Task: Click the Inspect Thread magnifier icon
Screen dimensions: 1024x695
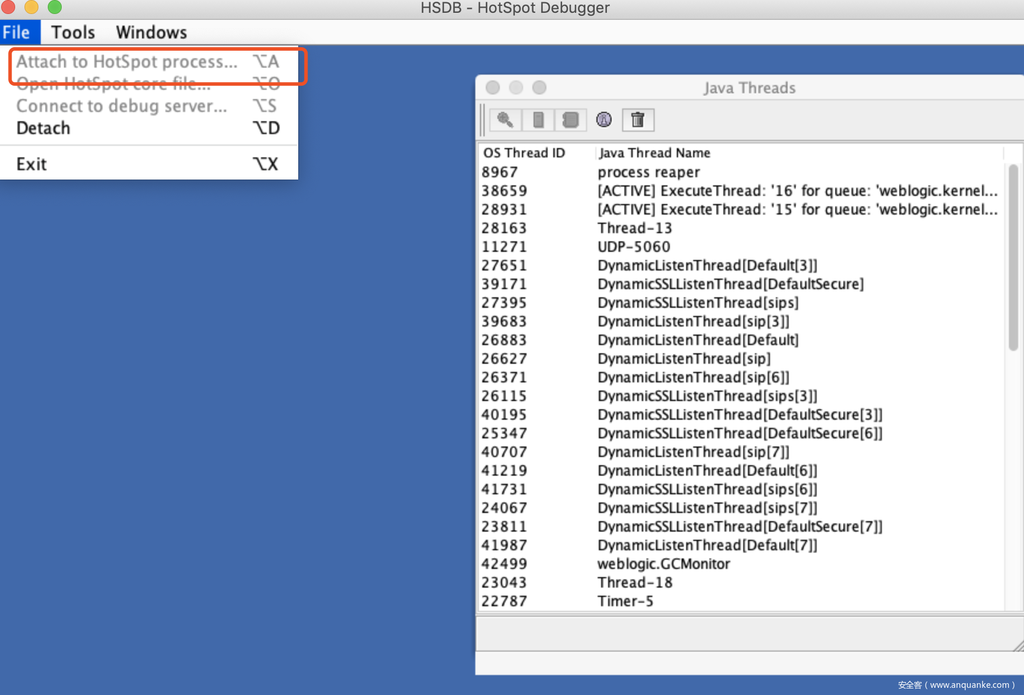Action: pos(505,120)
